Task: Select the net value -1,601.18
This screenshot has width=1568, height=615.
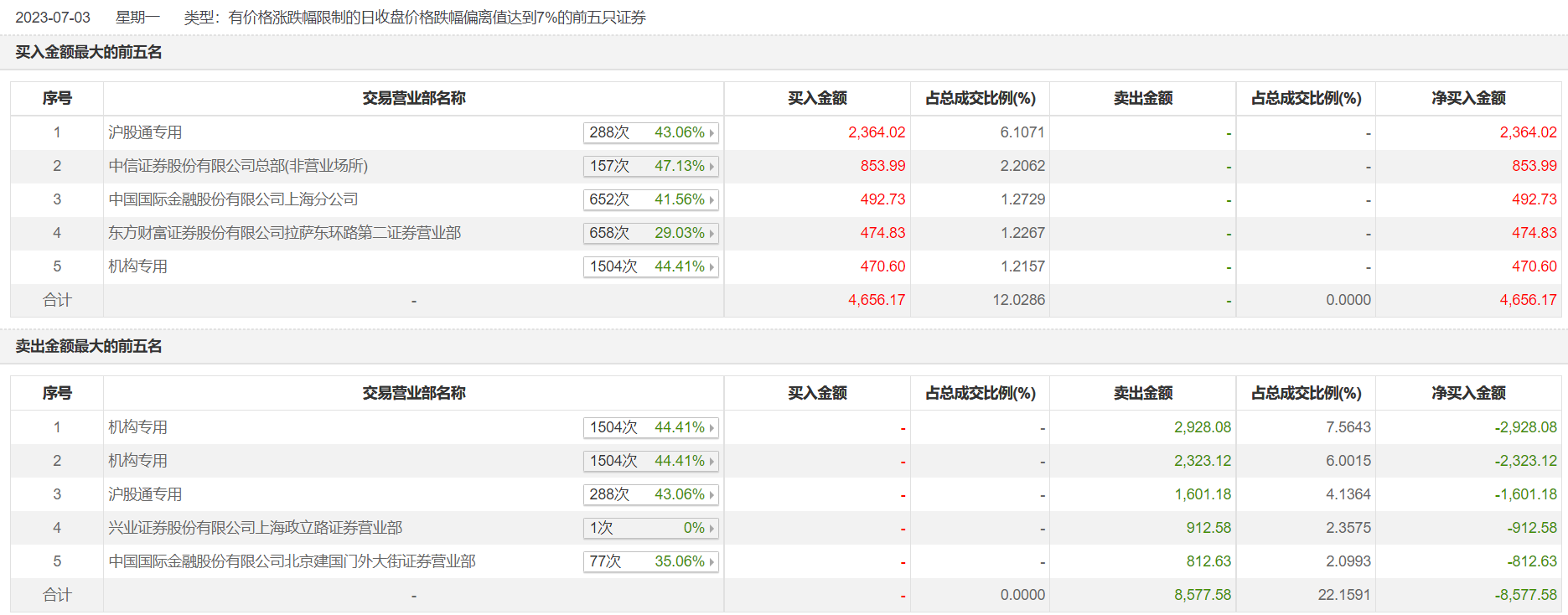Action: [1526, 494]
